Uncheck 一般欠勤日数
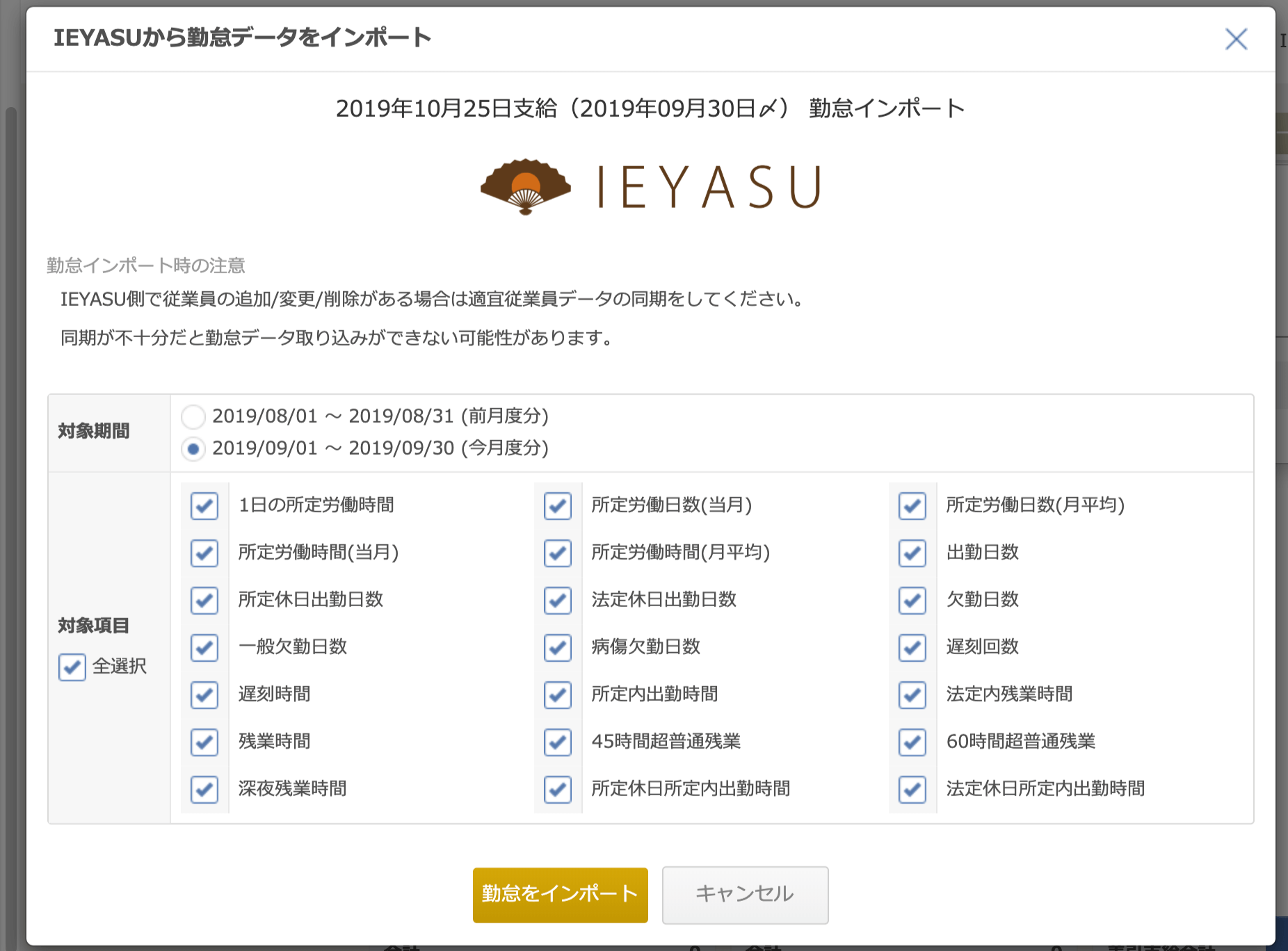This screenshot has width=1288, height=951. (x=204, y=647)
